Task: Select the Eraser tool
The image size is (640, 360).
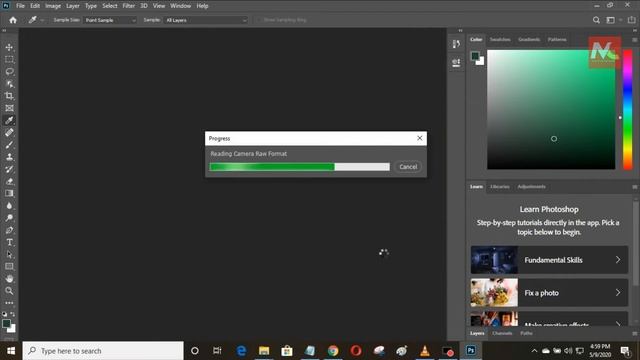Action: (x=9, y=182)
